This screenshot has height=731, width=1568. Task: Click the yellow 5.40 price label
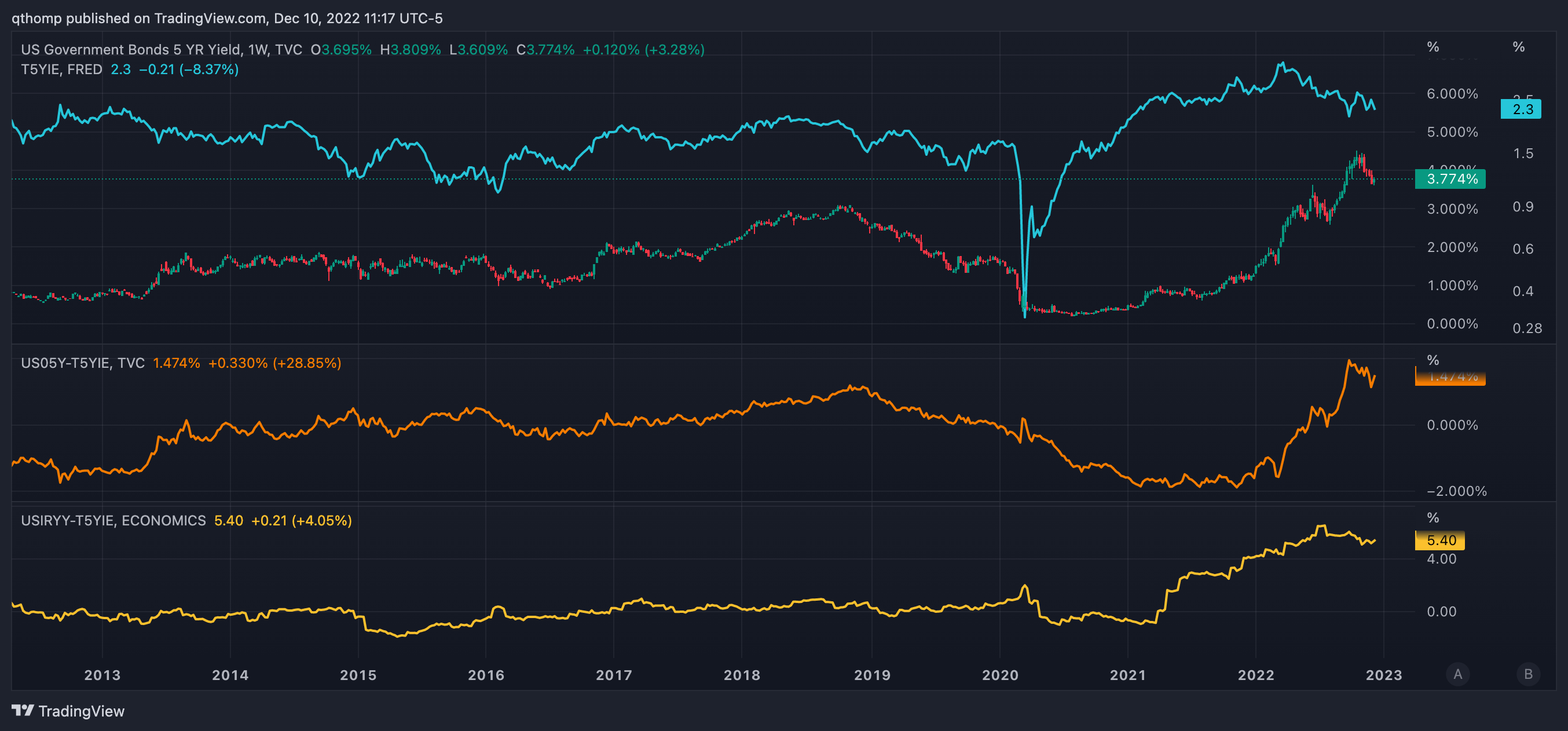[1440, 540]
